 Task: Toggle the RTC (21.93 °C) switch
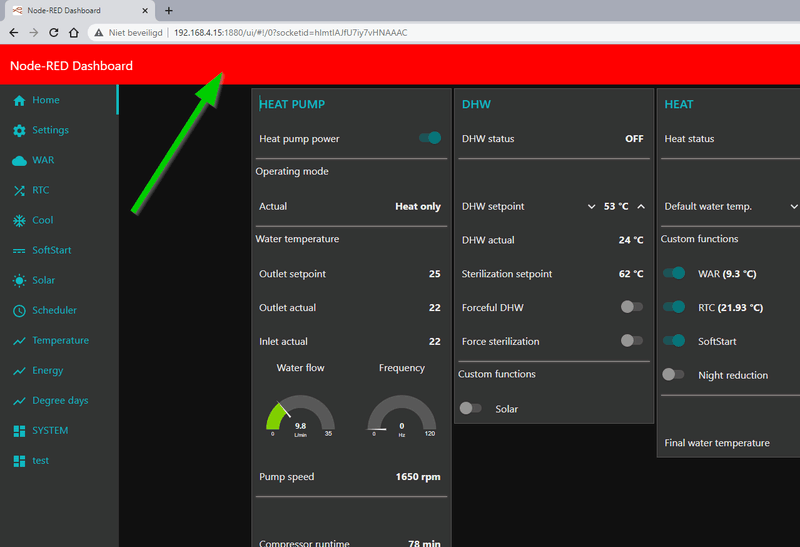(674, 307)
